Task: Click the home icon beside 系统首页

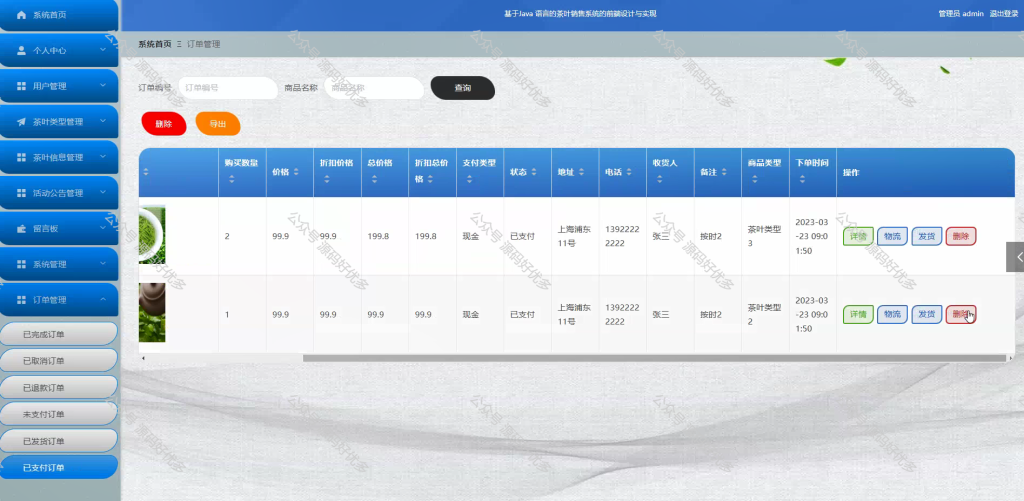Action: coord(21,14)
